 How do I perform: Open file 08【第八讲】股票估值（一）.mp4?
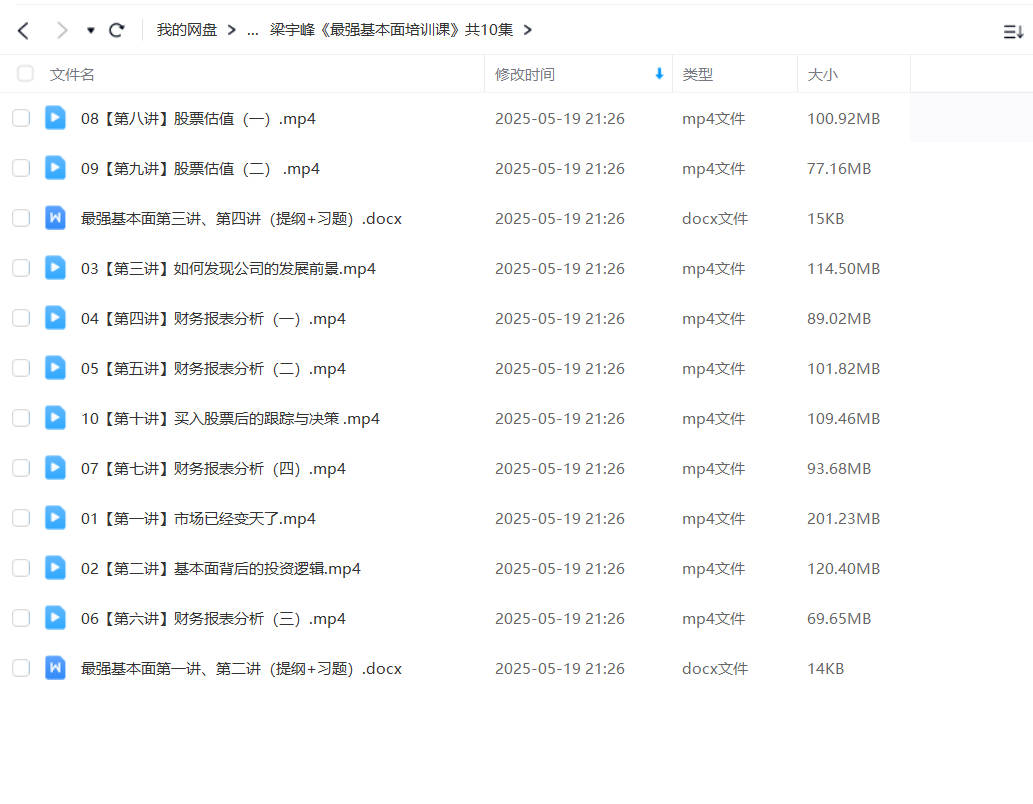198,119
